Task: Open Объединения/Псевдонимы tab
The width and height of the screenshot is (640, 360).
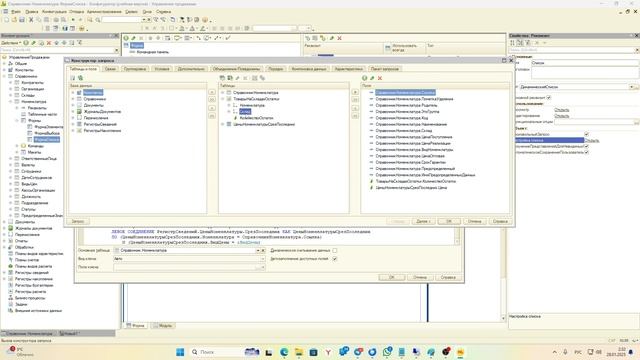Action: coord(236,69)
